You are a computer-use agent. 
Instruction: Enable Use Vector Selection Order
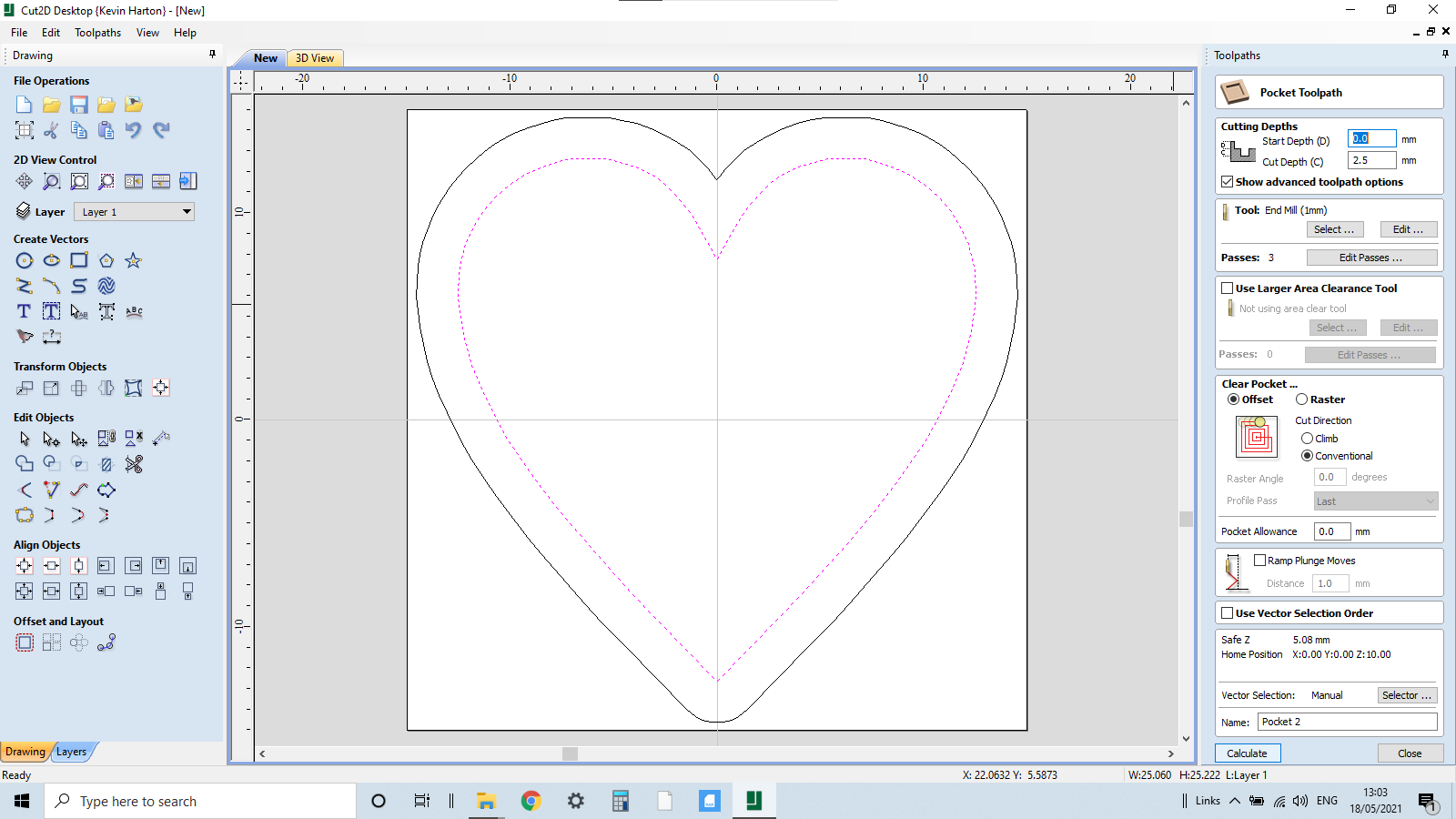pyautogui.click(x=1228, y=613)
